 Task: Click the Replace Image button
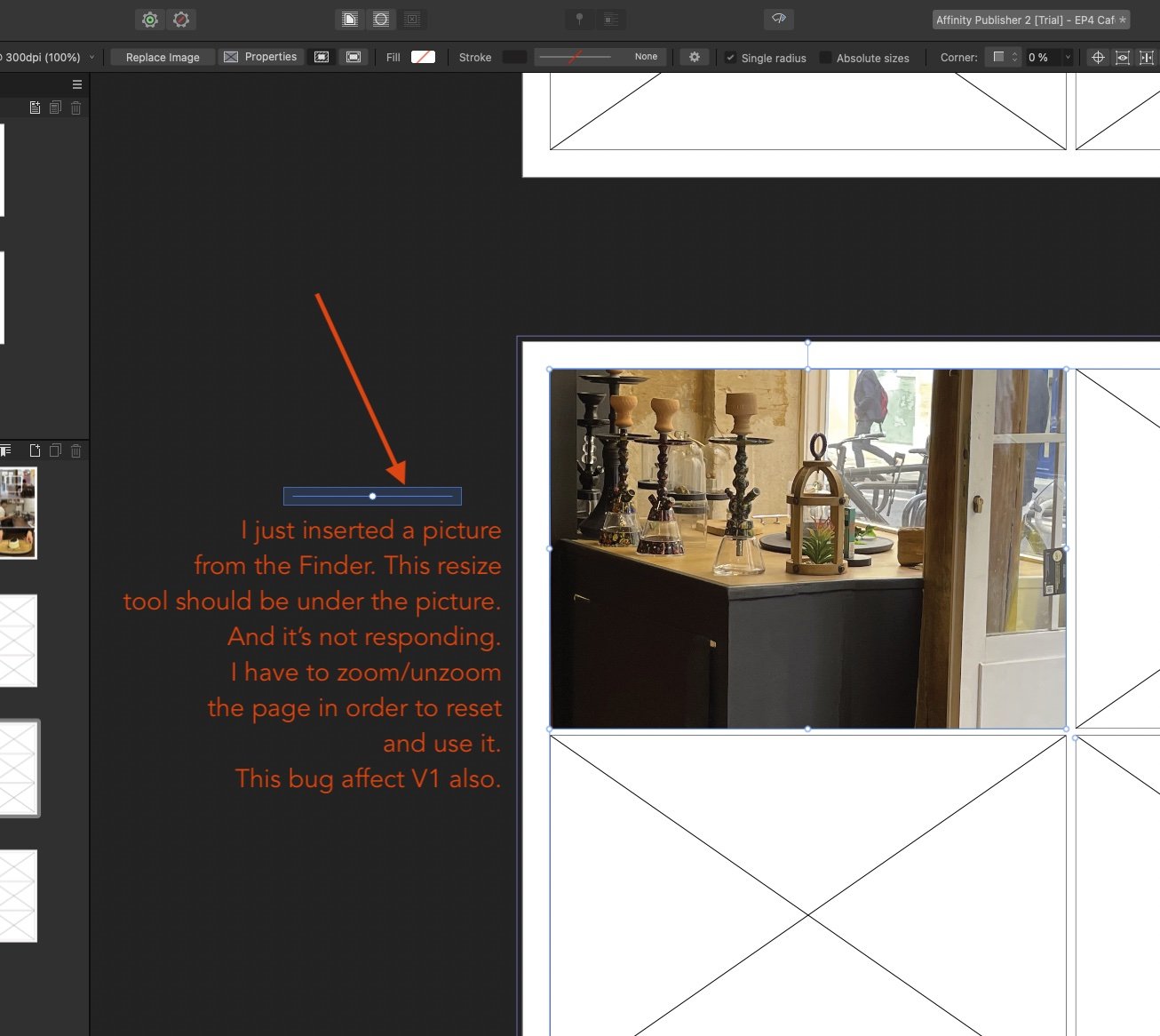click(x=162, y=57)
